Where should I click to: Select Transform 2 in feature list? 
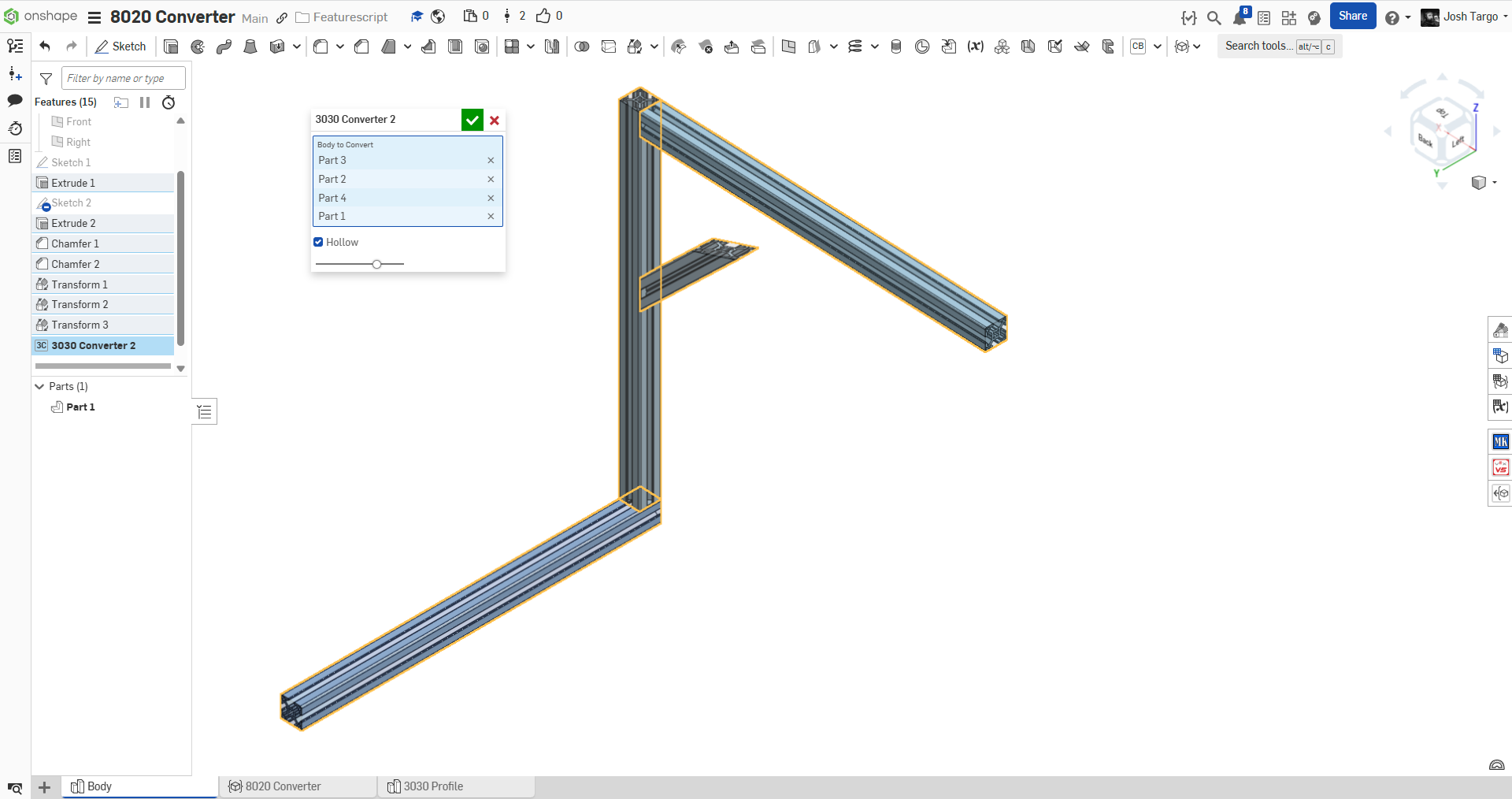click(x=103, y=304)
